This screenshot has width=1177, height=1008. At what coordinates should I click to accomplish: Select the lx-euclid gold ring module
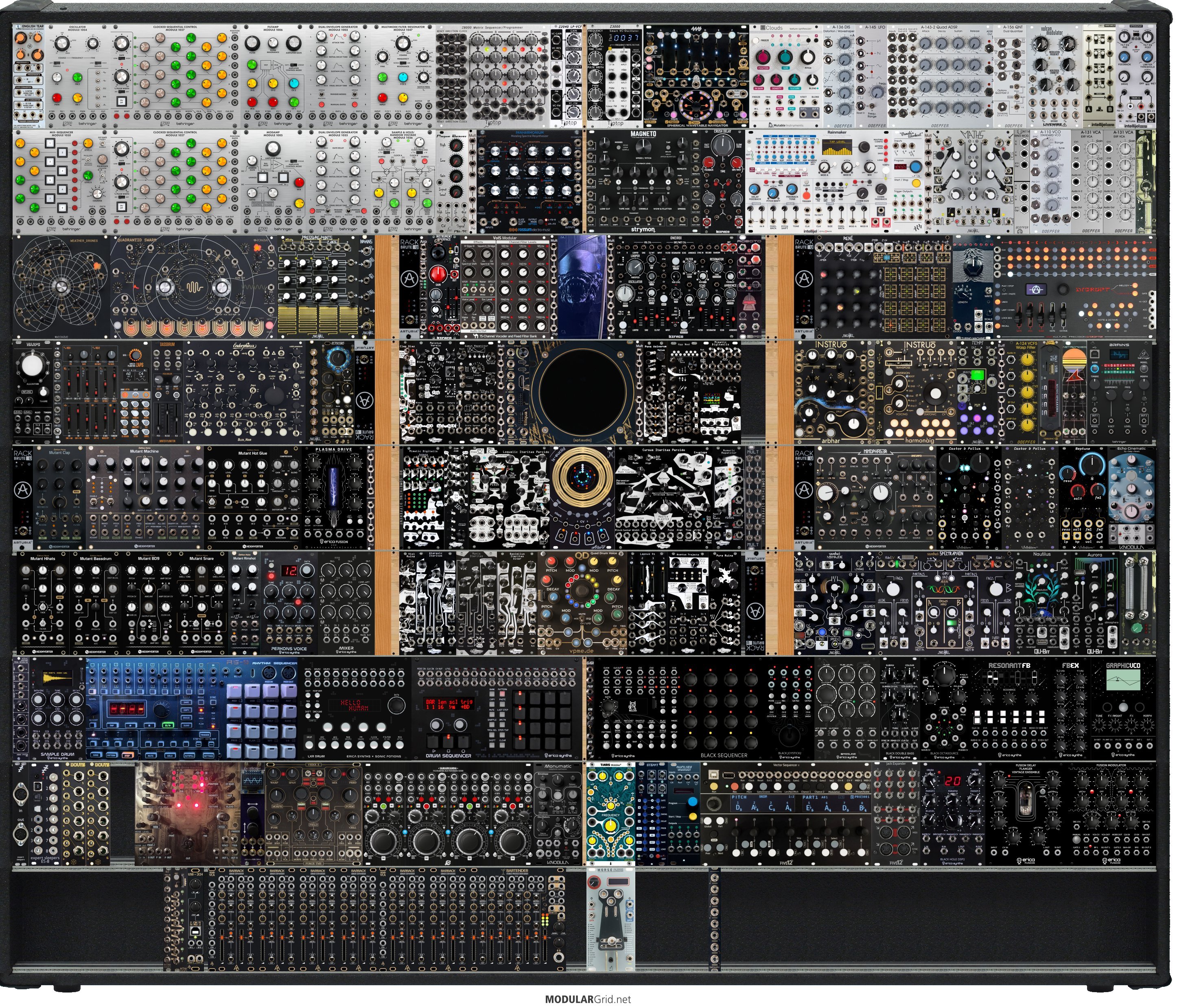click(x=583, y=497)
